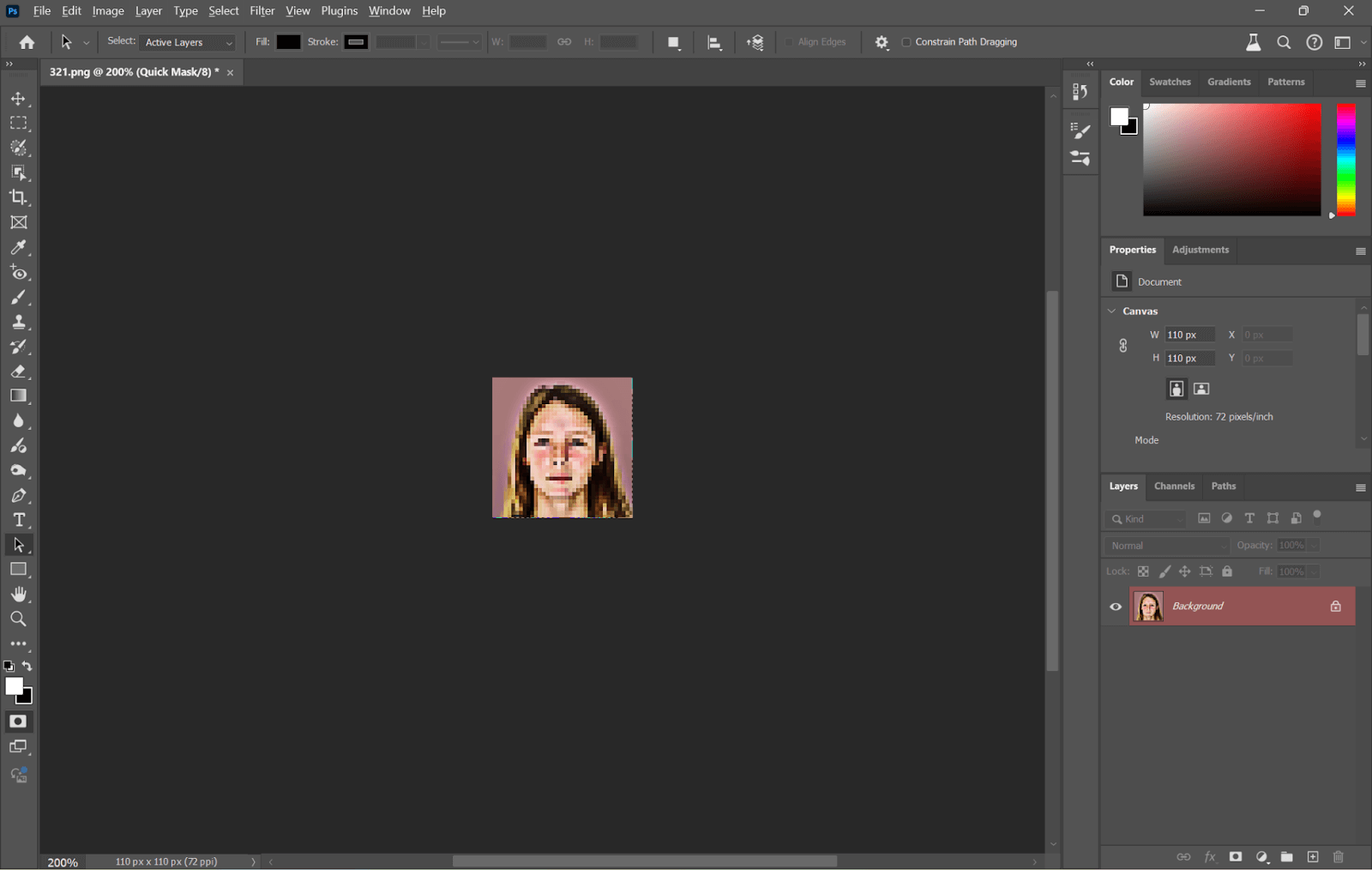
Task: Select the Eyedropper tool
Action: [x=18, y=247]
